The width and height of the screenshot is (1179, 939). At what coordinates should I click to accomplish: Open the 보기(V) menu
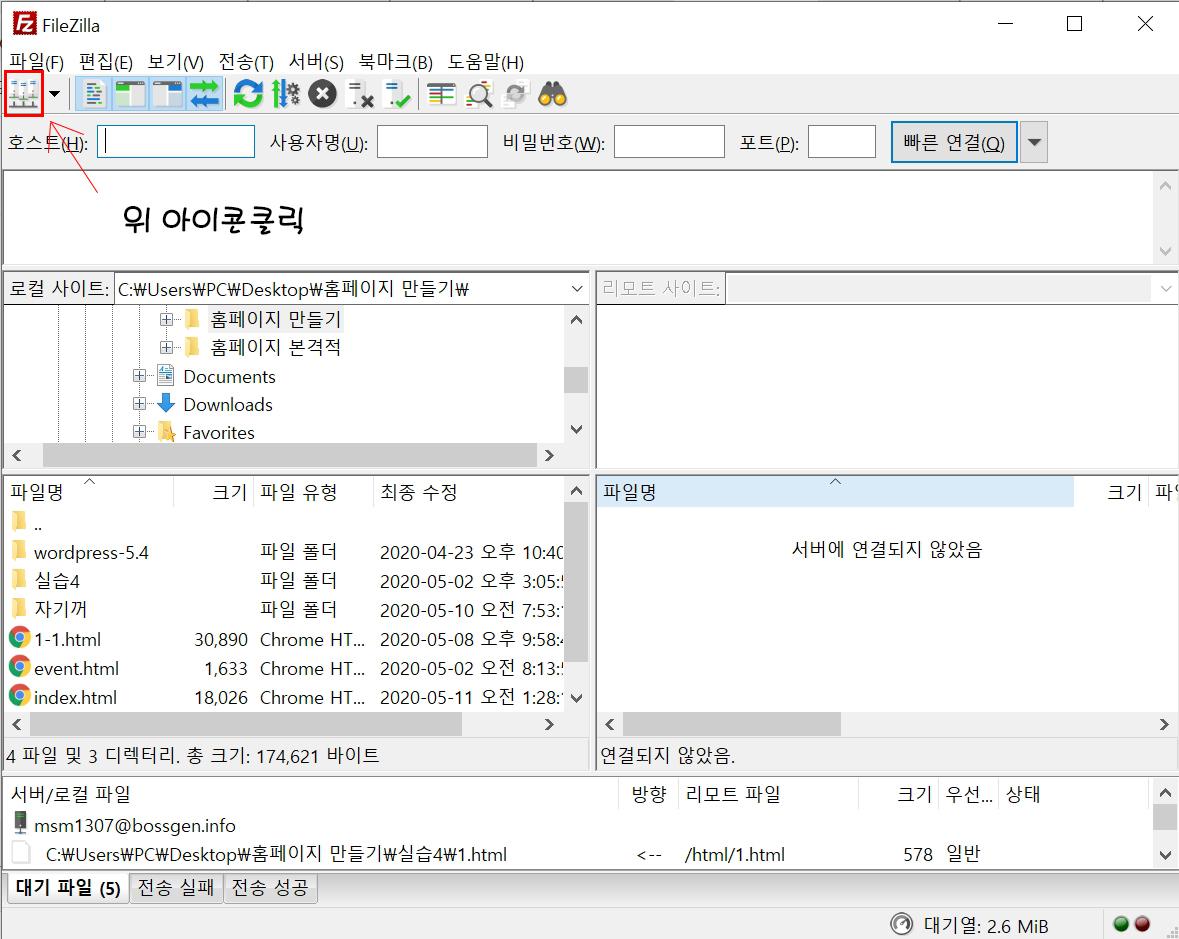175,62
